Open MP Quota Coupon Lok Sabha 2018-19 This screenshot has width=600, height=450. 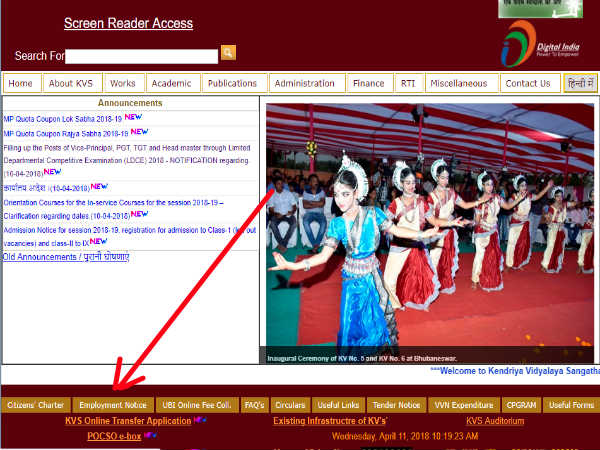[62, 119]
